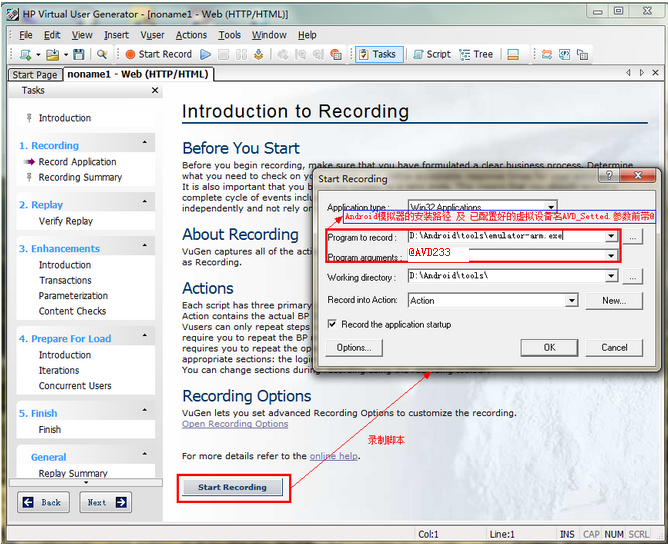The image size is (668, 544).
Task: Switch to the Start Page tab
Action: click(x=35, y=75)
